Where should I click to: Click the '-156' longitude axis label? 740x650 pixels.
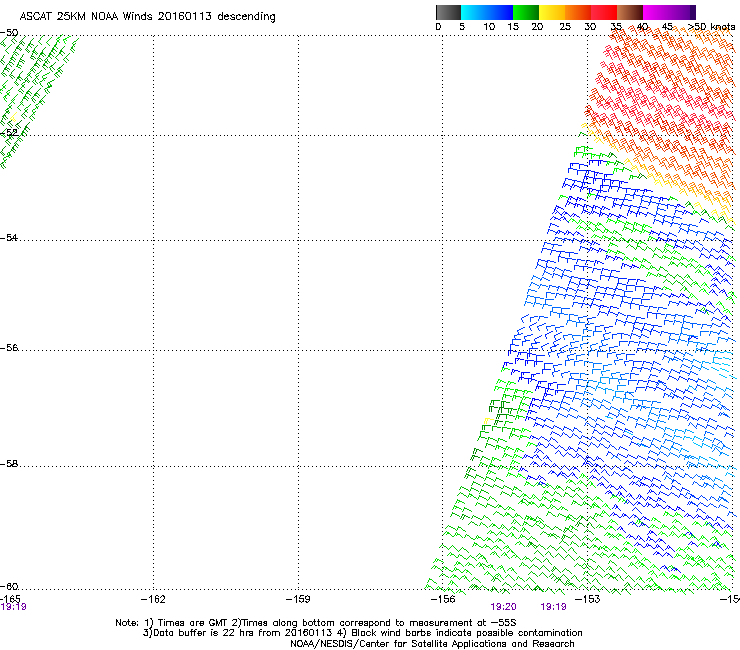(x=443, y=599)
